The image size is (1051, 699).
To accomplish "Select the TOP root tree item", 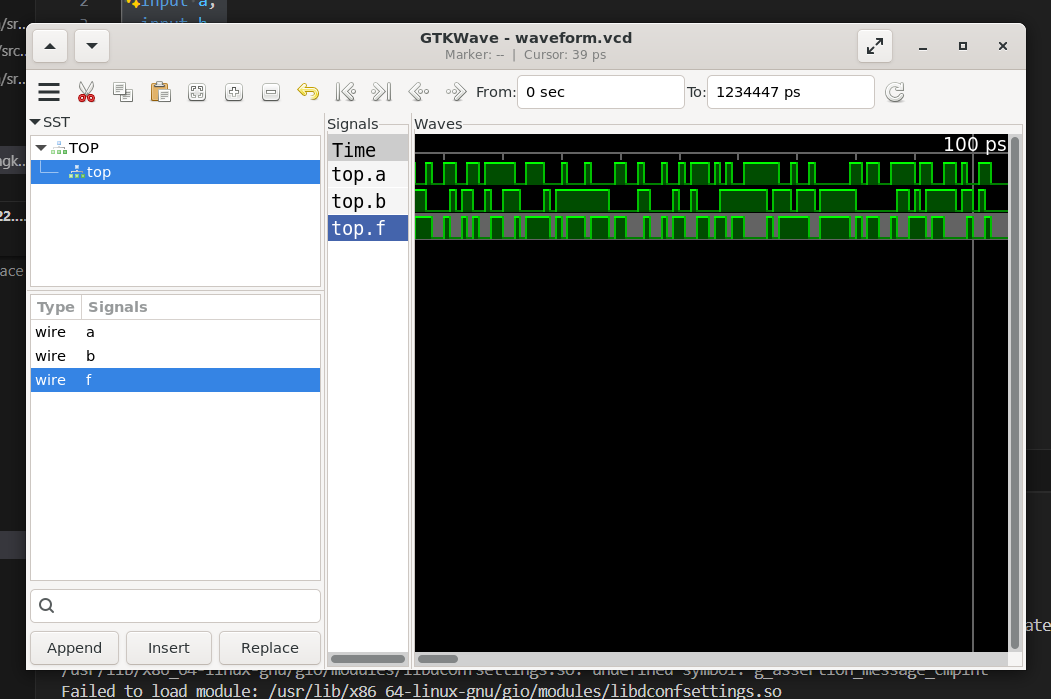I will point(175,148).
